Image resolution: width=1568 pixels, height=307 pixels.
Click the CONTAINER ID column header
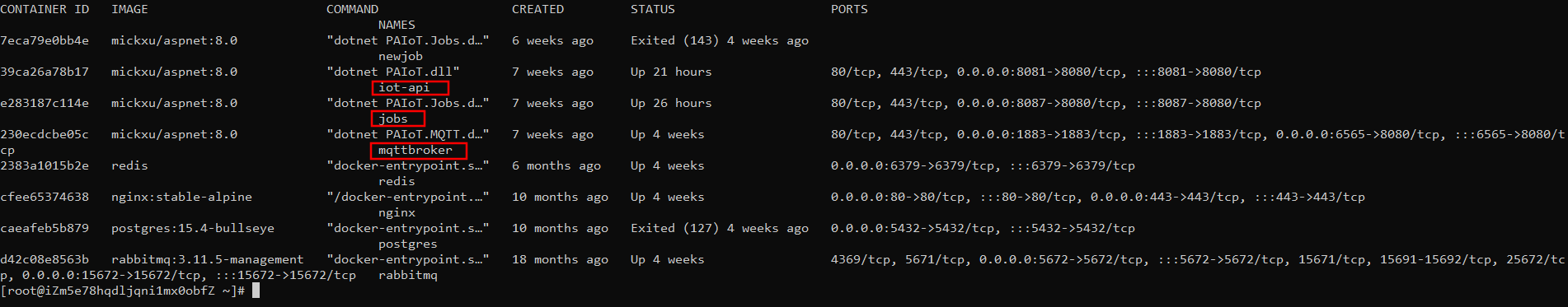point(45,9)
